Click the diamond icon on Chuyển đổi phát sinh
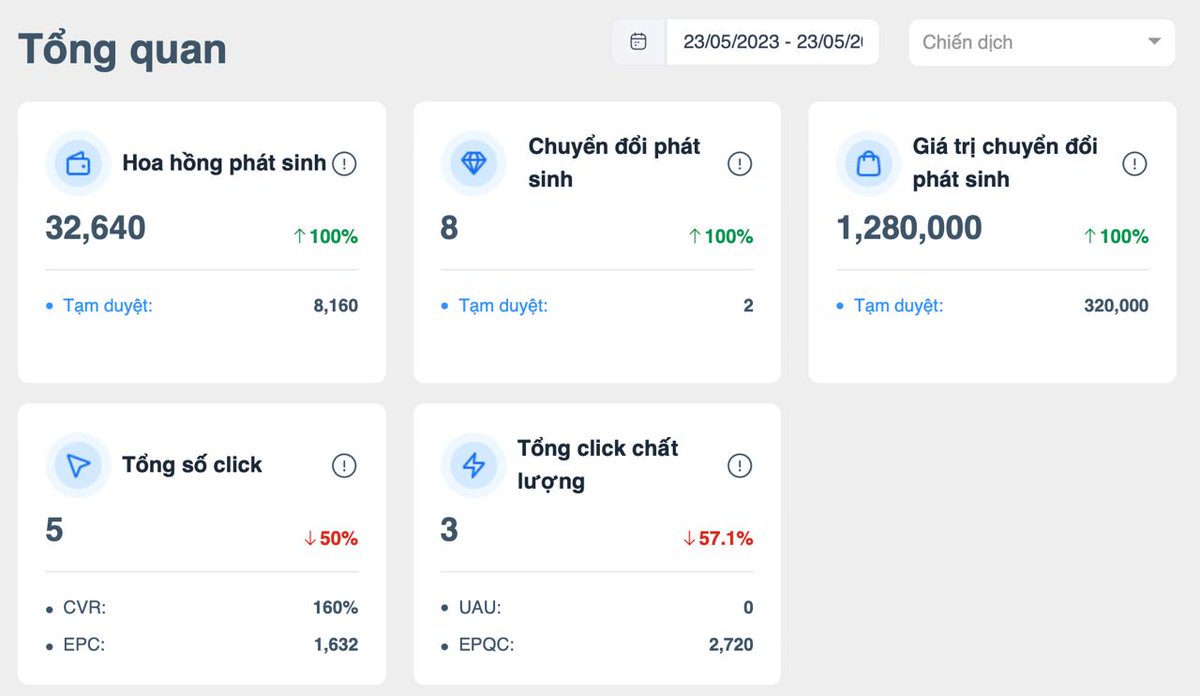Image resolution: width=1200 pixels, height=696 pixels. point(473,163)
